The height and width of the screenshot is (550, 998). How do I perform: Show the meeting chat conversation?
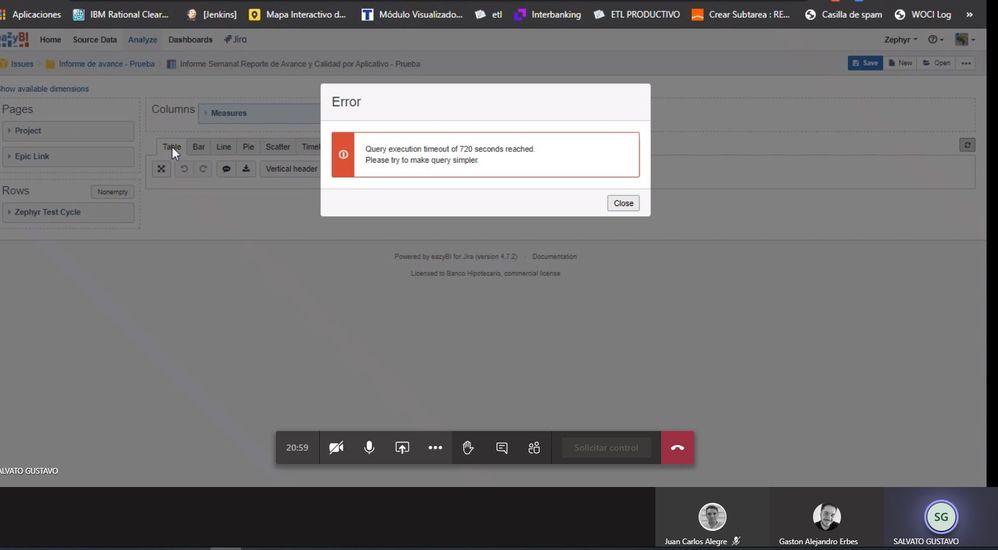pyautogui.click(x=502, y=448)
